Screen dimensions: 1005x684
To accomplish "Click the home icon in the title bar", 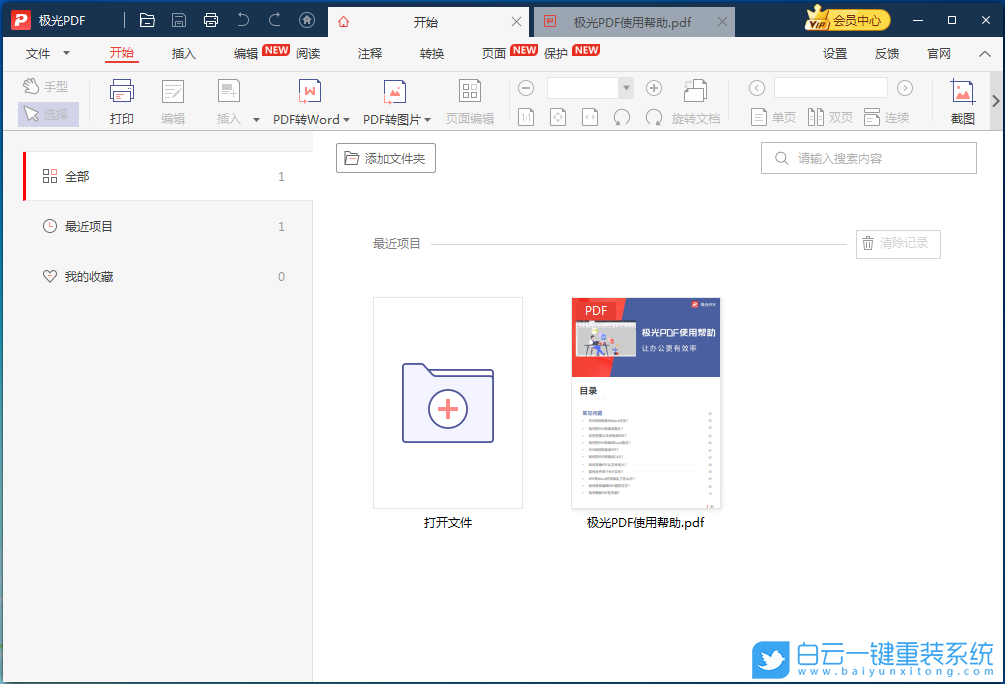I will 307,18.
